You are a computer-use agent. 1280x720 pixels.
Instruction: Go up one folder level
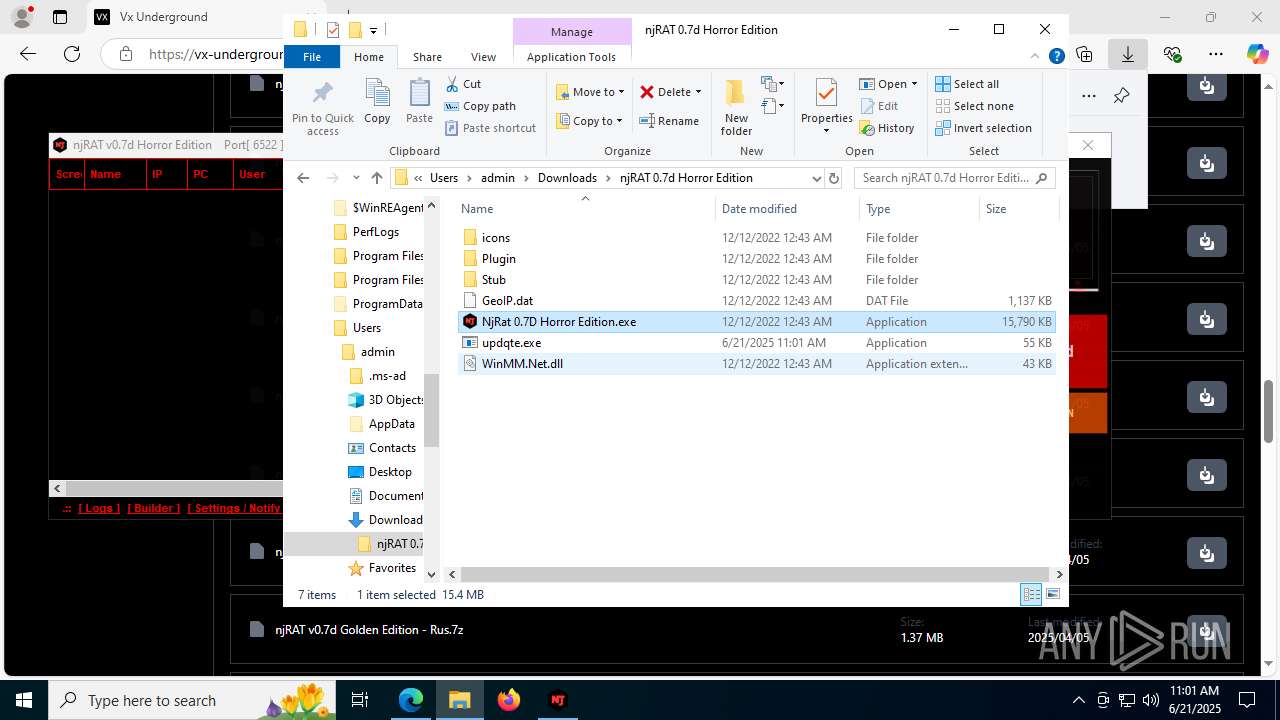click(x=376, y=178)
